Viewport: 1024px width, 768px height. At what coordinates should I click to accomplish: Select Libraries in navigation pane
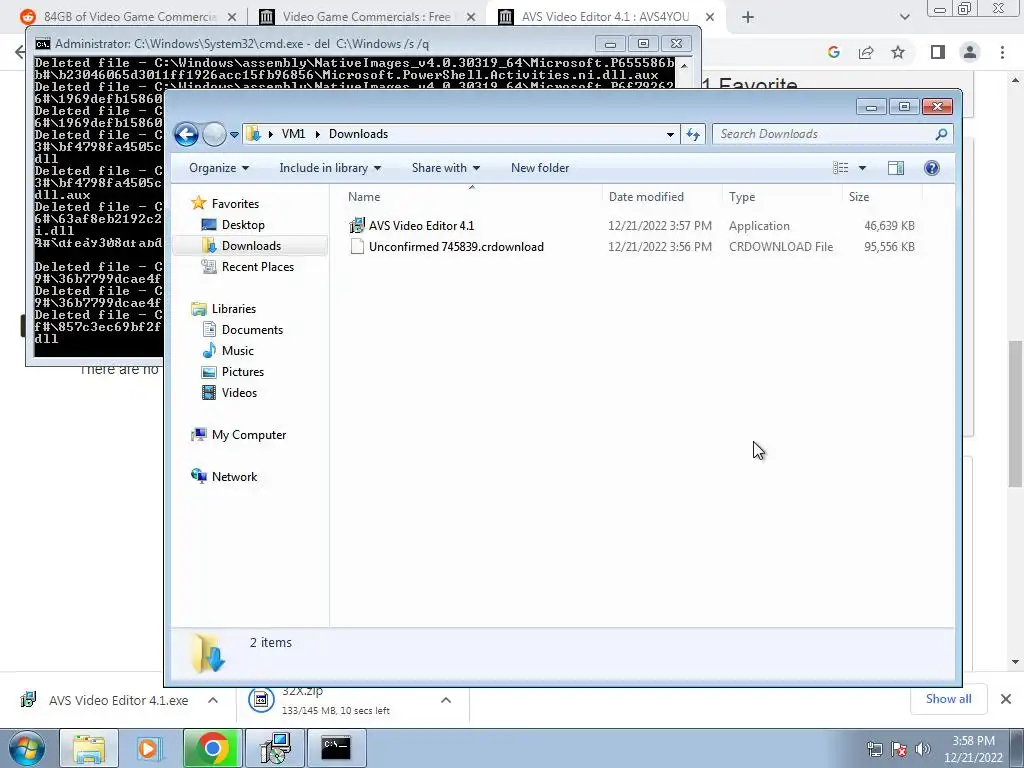pos(234,309)
